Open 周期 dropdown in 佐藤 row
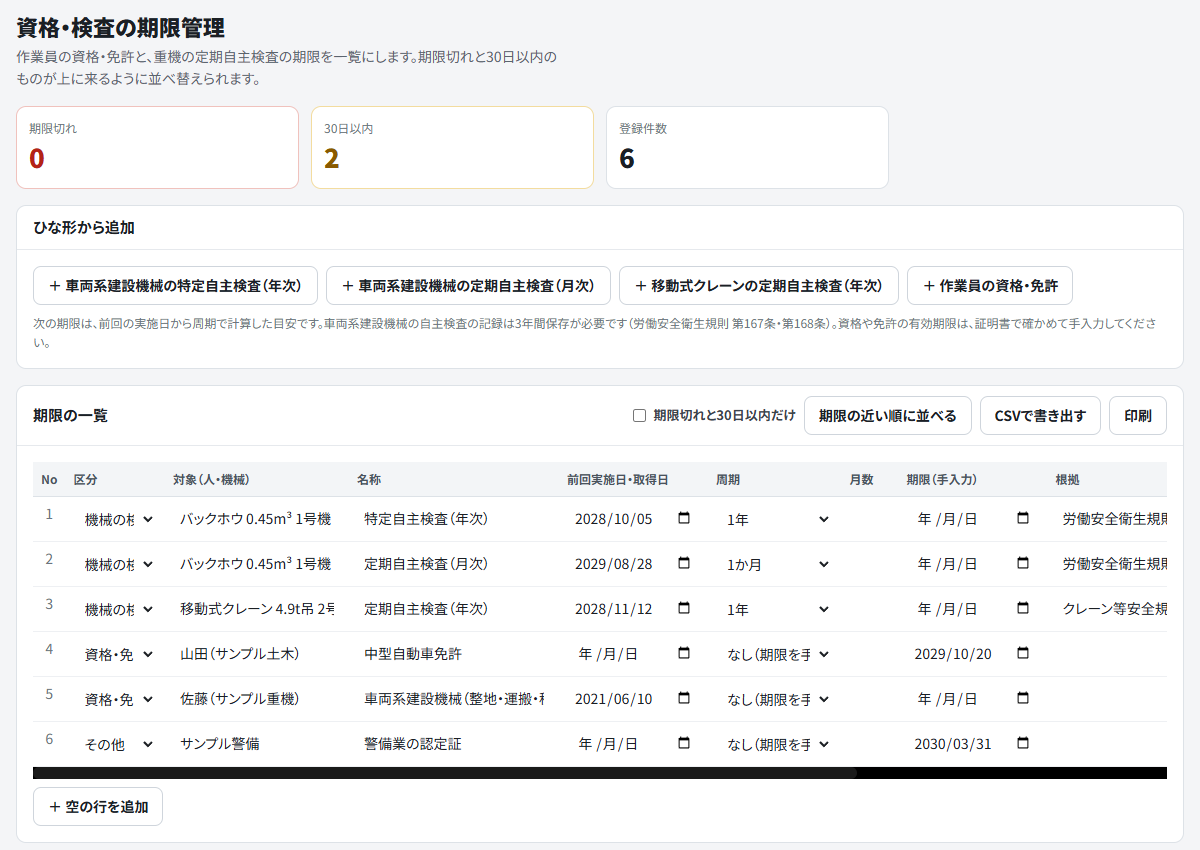The width and height of the screenshot is (1200, 850). tap(778, 699)
